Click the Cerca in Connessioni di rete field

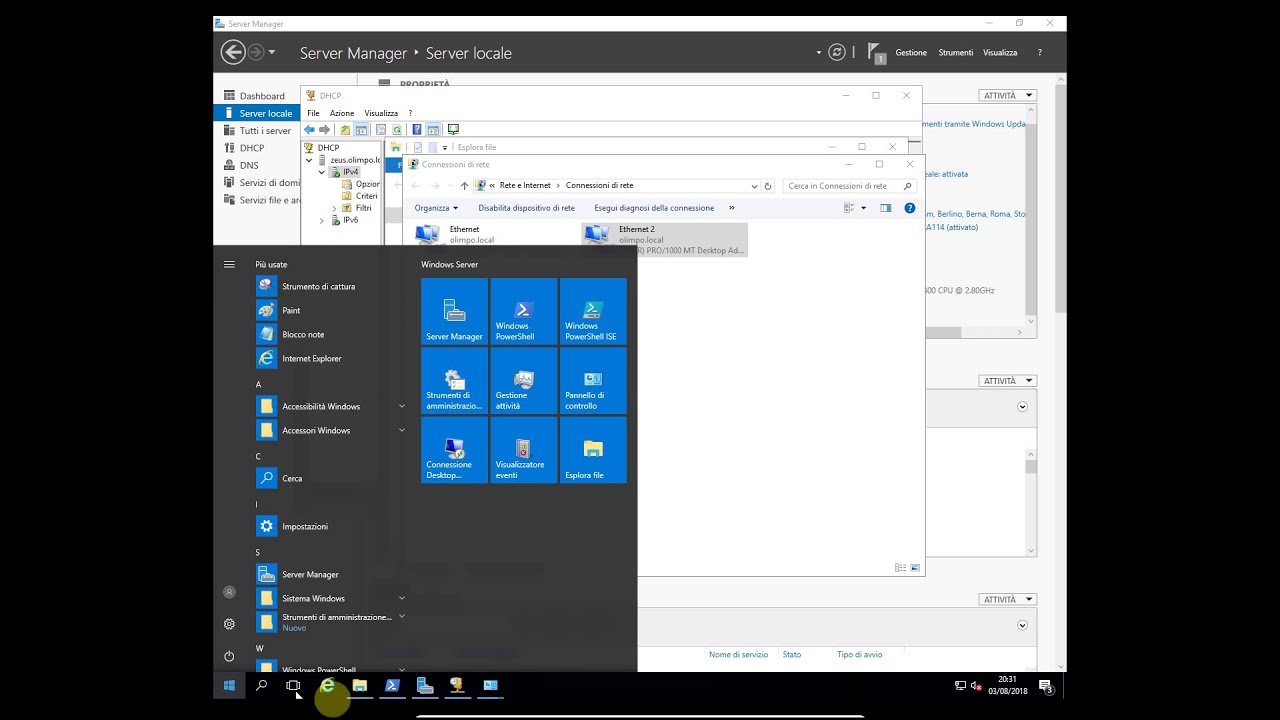click(x=849, y=186)
